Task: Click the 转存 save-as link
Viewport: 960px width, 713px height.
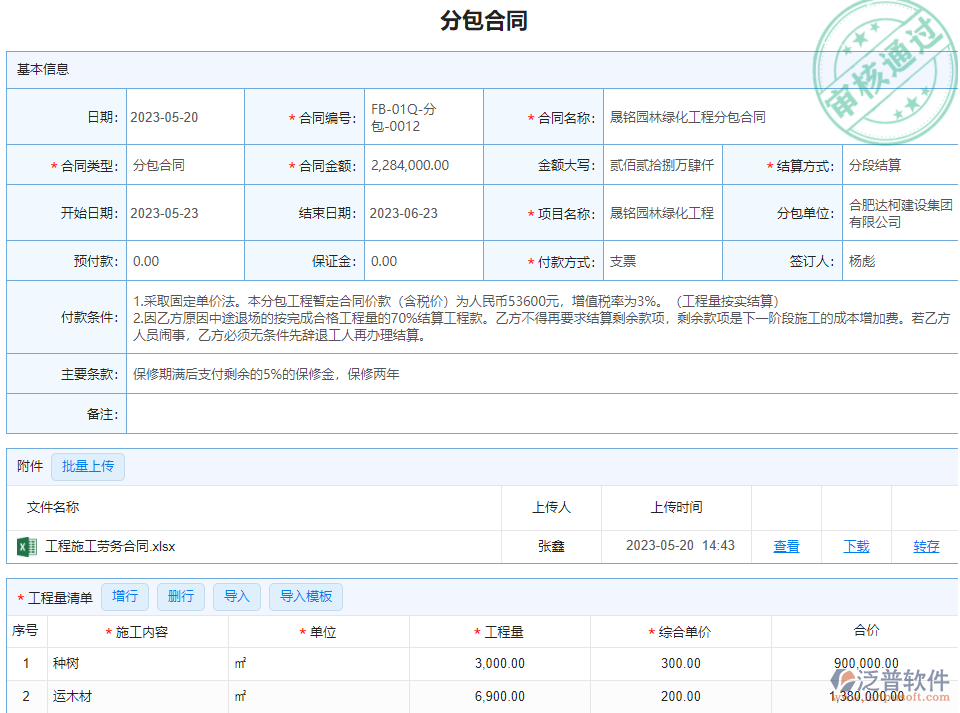Action: [926, 546]
